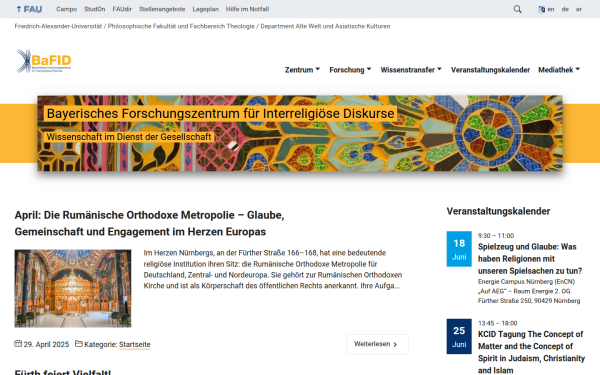Click the calendar icon beside 29. April 2025
Screen dimensions: 600x375
[18, 344]
